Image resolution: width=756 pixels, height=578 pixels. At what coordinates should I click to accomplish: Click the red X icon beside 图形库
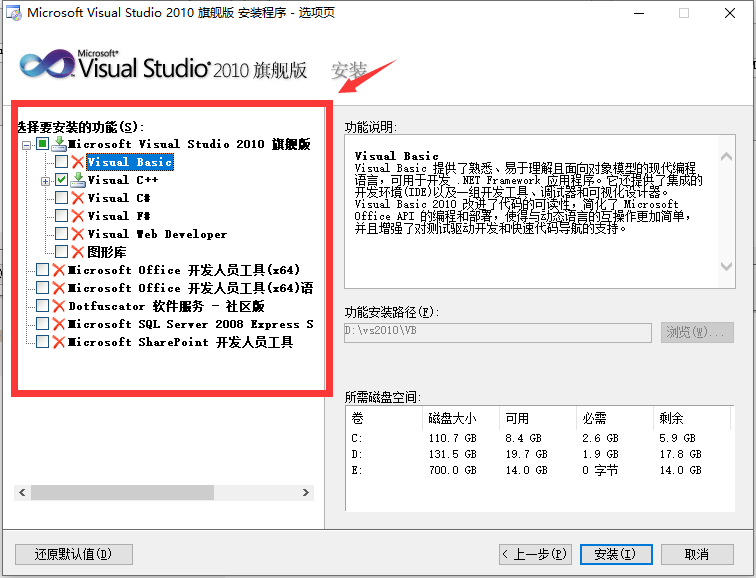pyautogui.click(x=78, y=252)
